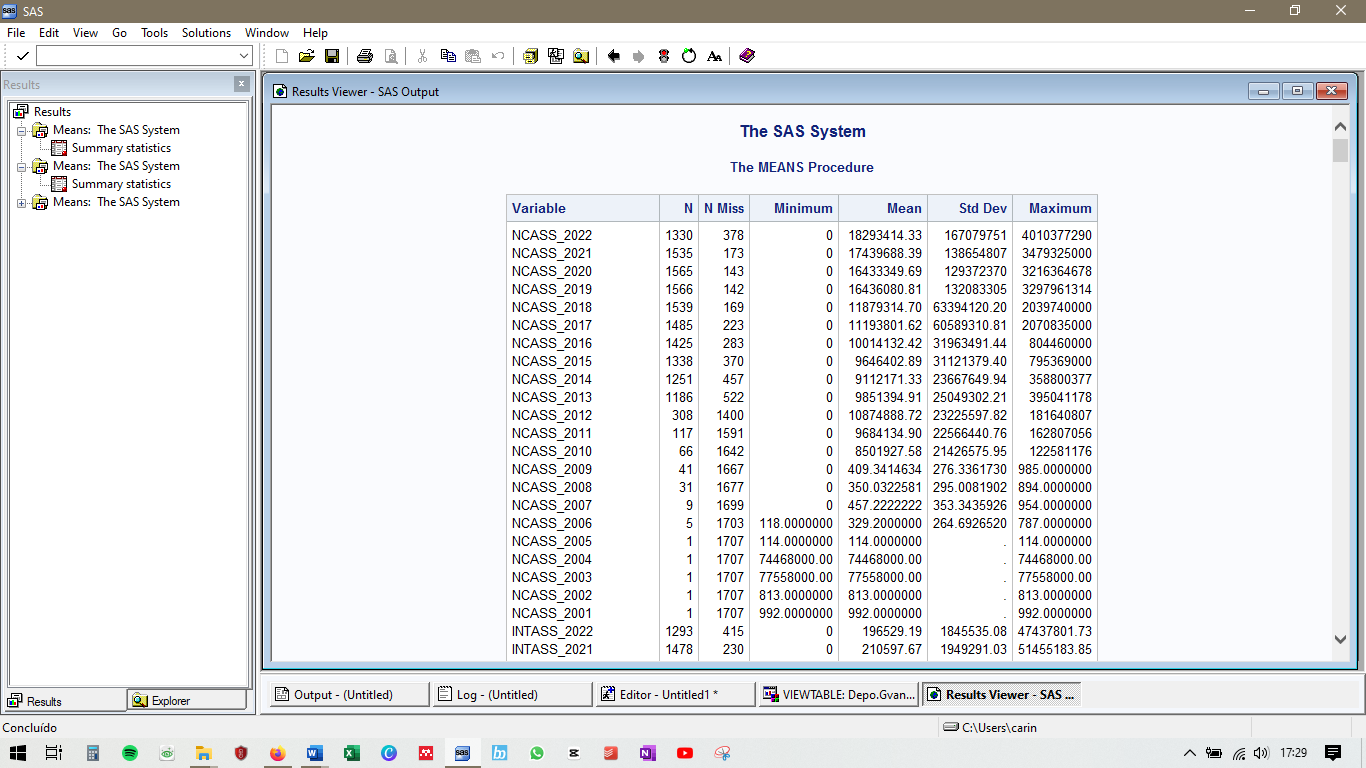This screenshot has width=1366, height=768.
Task: Click the Copy toolbar icon
Action: [x=446, y=56]
